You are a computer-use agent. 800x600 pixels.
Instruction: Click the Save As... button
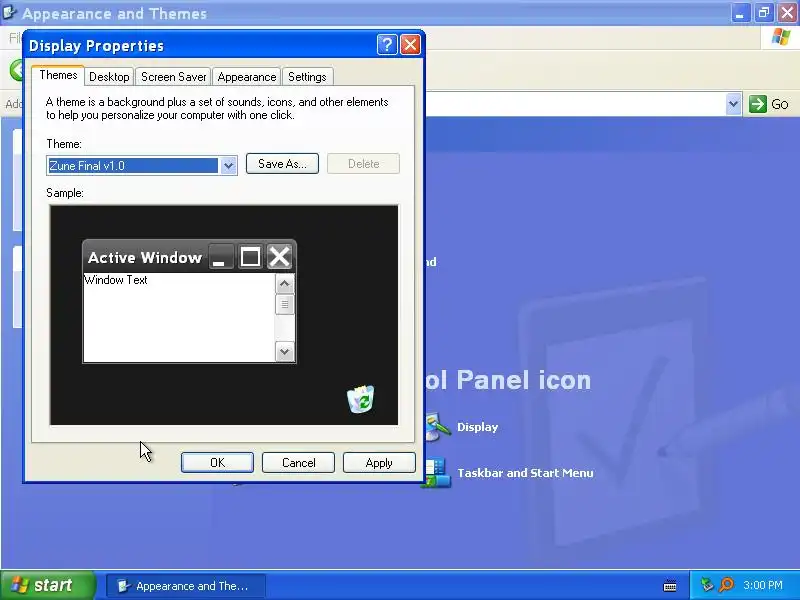pyautogui.click(x=282, y=164)
